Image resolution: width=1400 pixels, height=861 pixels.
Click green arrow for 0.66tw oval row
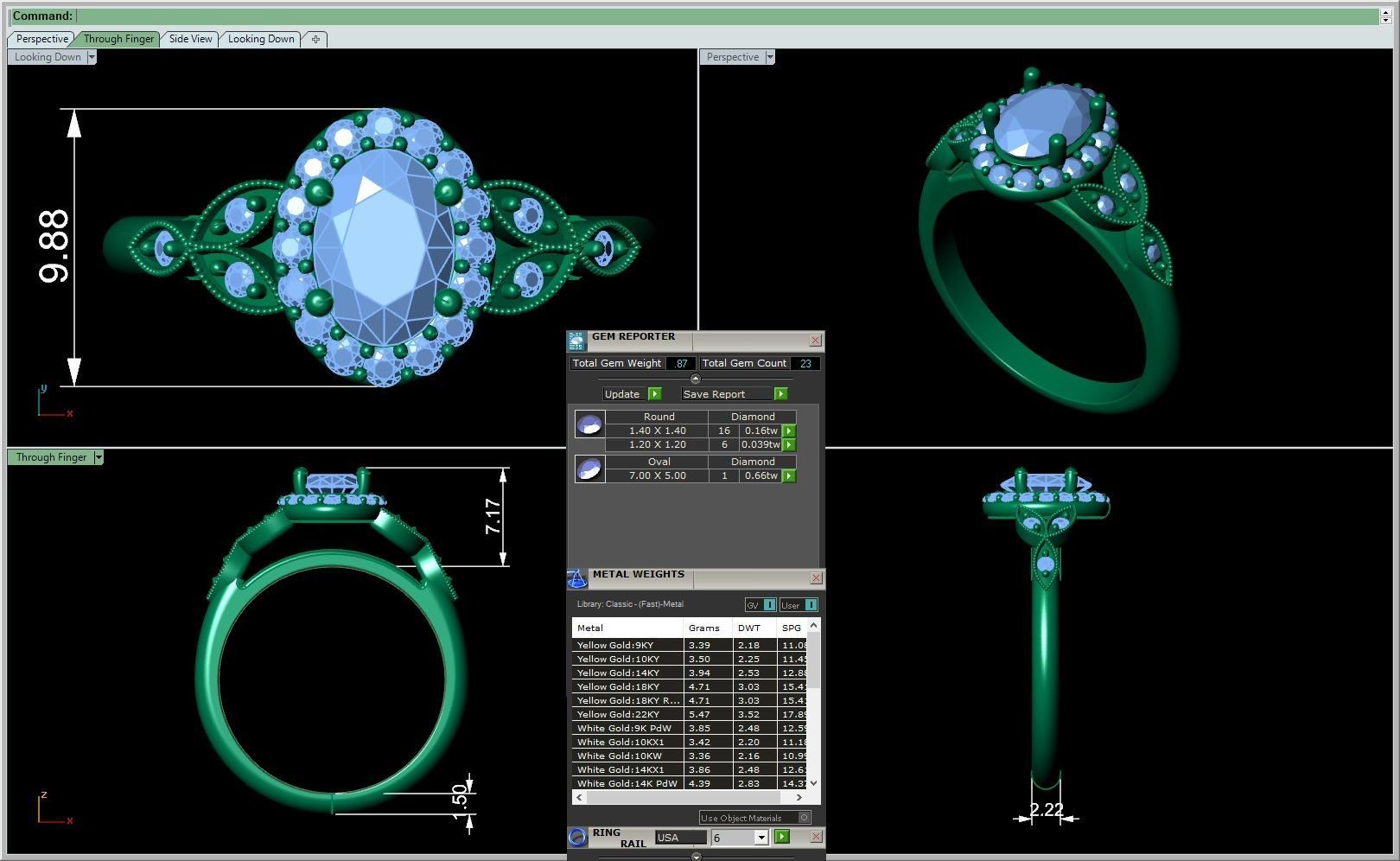coord(788,475)
